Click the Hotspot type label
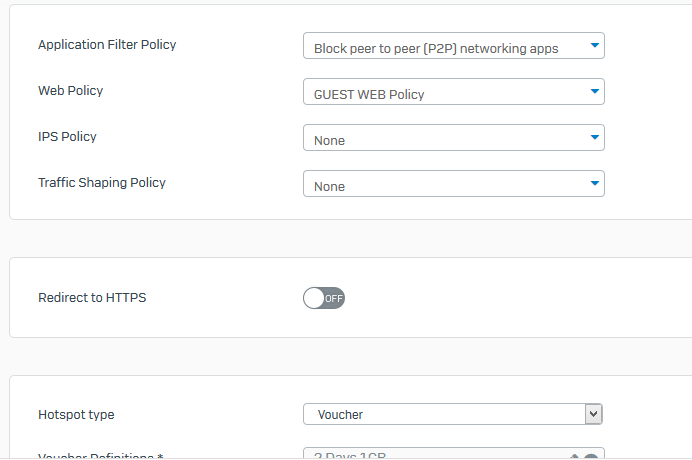 76,415
